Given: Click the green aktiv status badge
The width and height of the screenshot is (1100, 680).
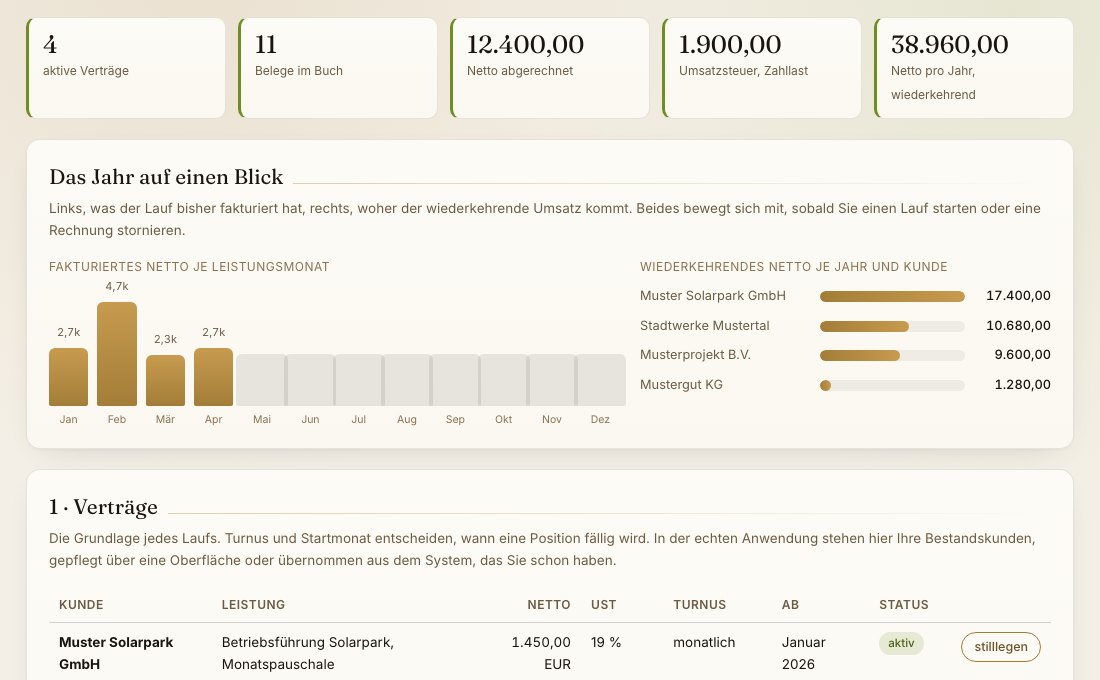Looking at the screenshot, I should pyautogui.click(x=901, y=643).
